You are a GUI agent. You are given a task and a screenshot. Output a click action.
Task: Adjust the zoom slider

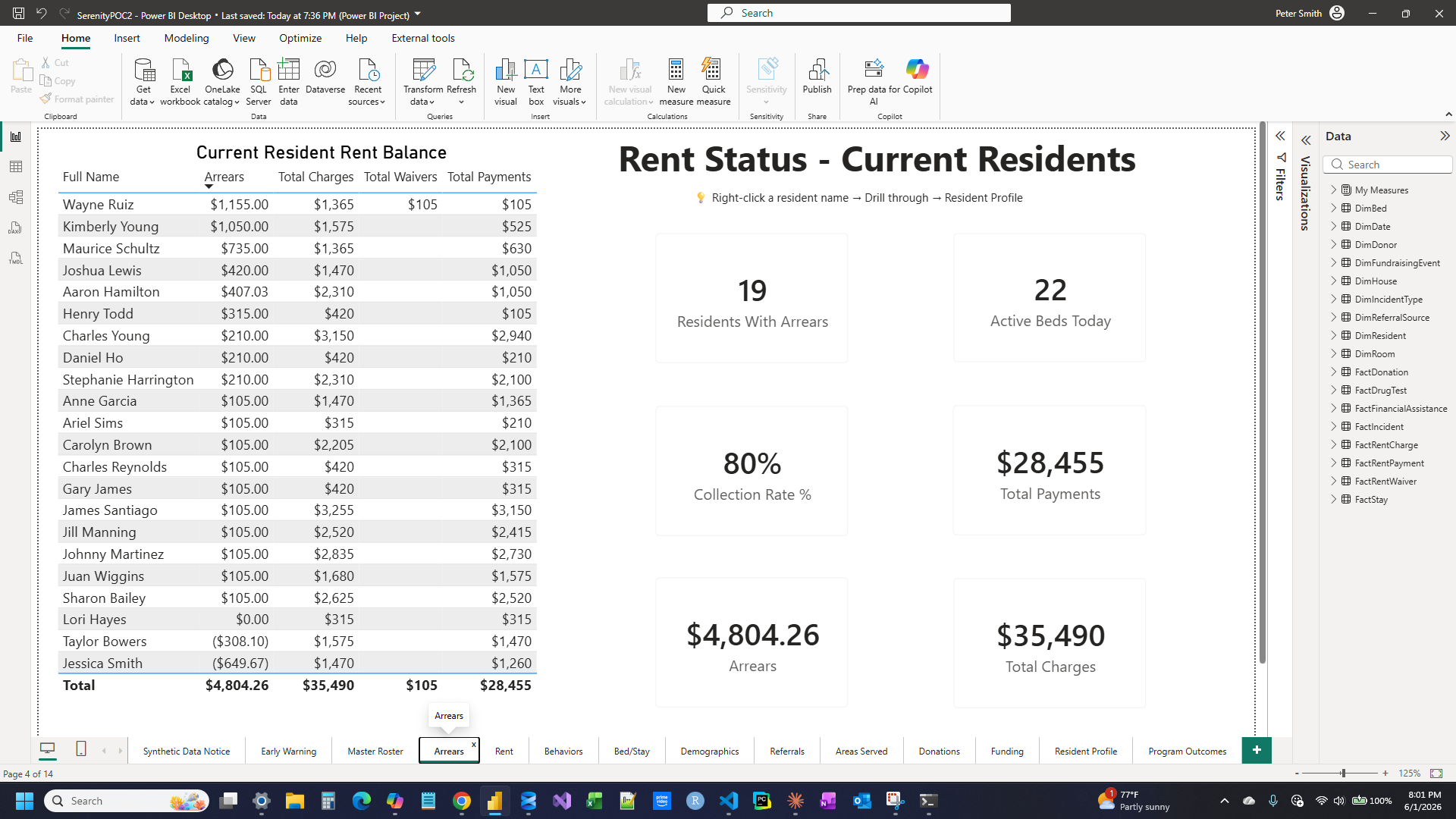pos(1343,773)
